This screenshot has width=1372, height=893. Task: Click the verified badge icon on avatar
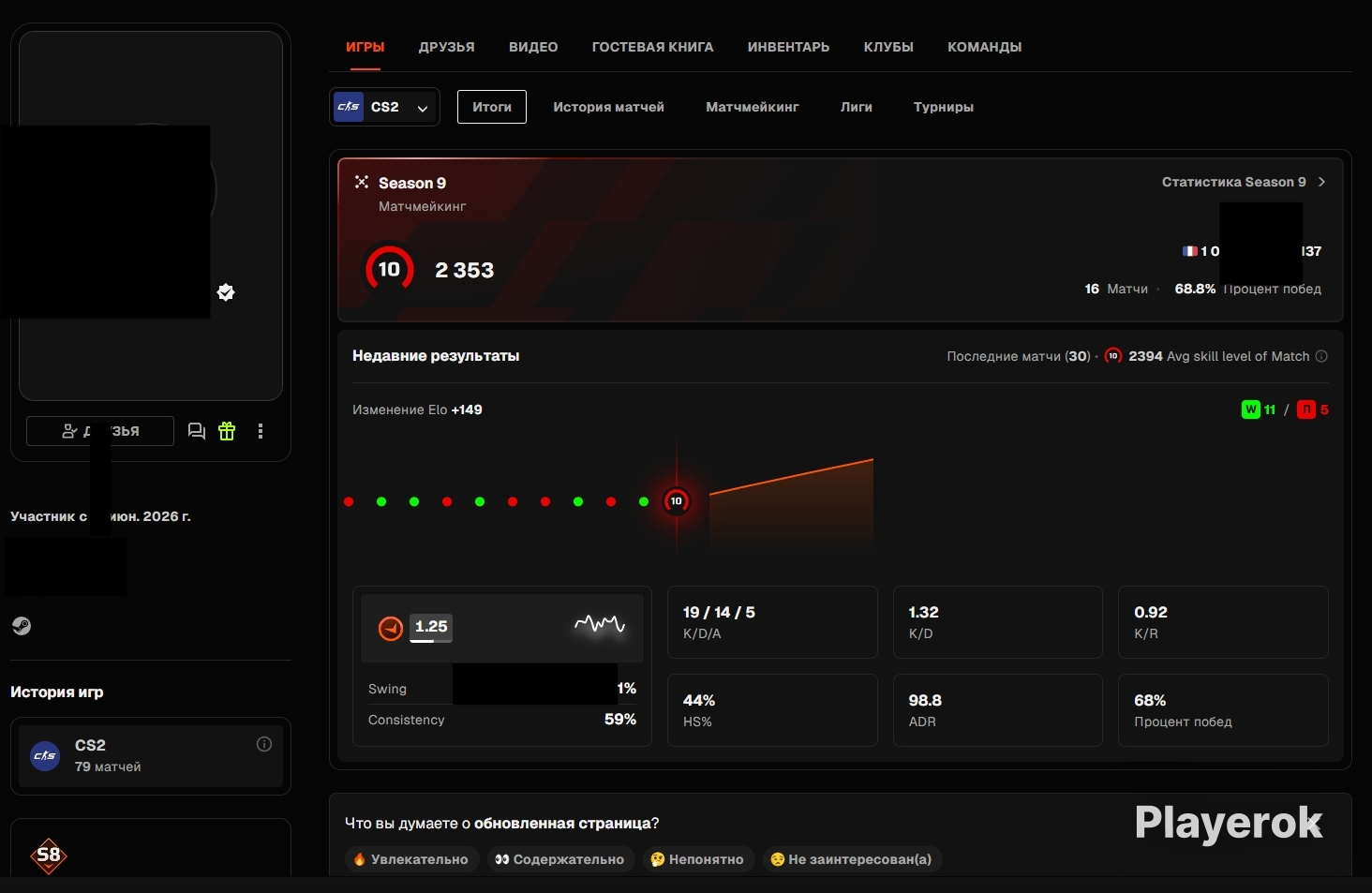pyautogui.click(x=226, y=292)
